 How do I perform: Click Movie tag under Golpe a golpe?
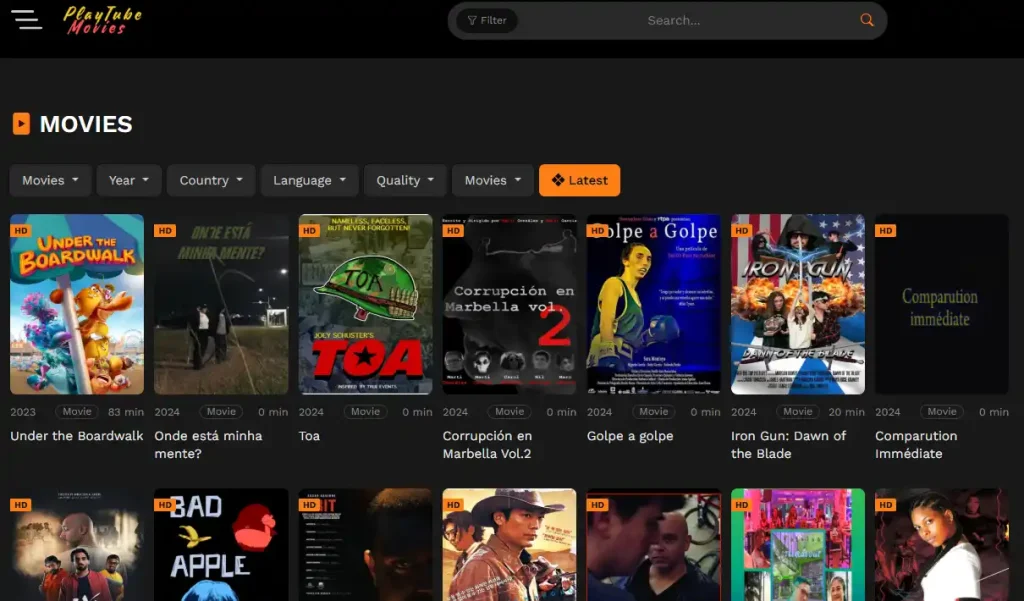(654, 412)
